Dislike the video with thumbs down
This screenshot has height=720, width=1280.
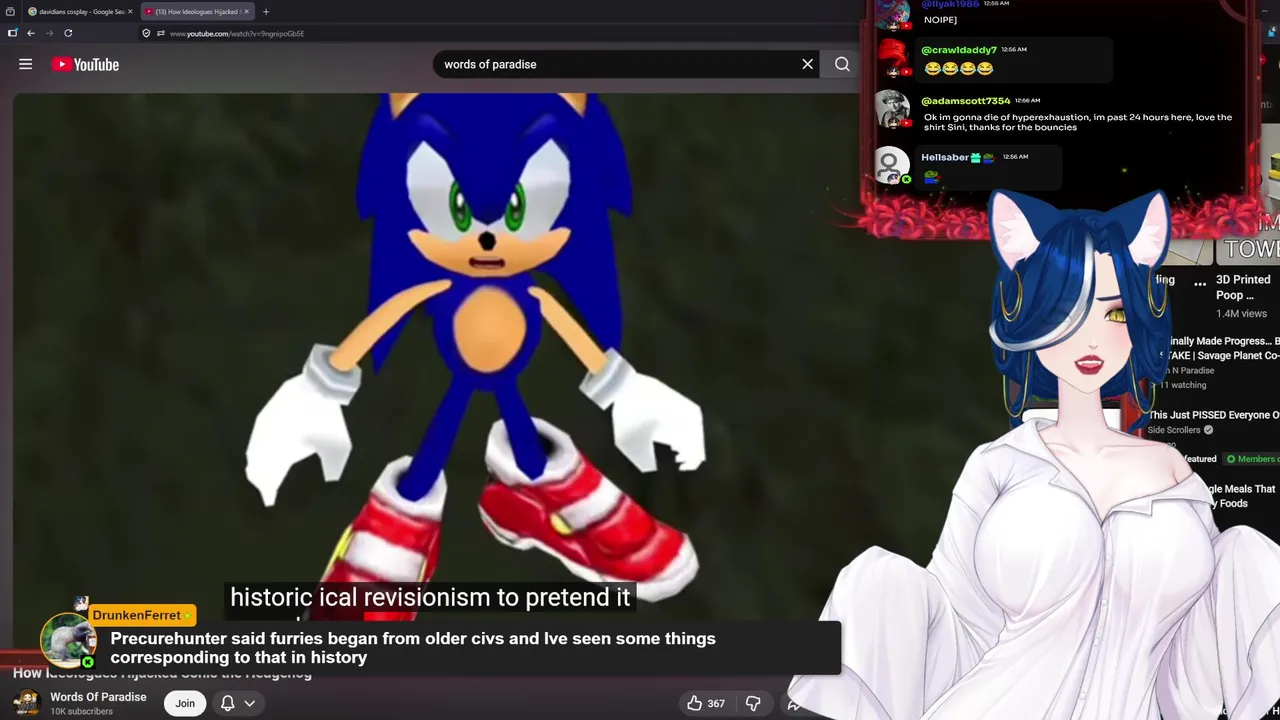point(753,703)
